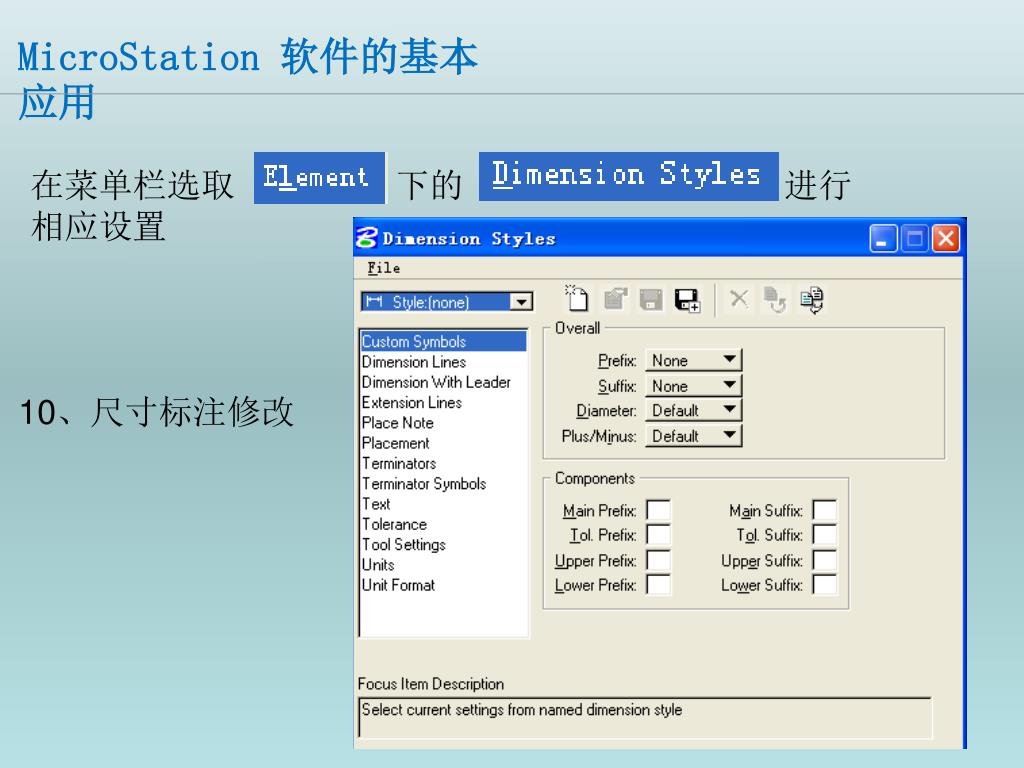Select Terminator Symbols category

coord(443,483)
